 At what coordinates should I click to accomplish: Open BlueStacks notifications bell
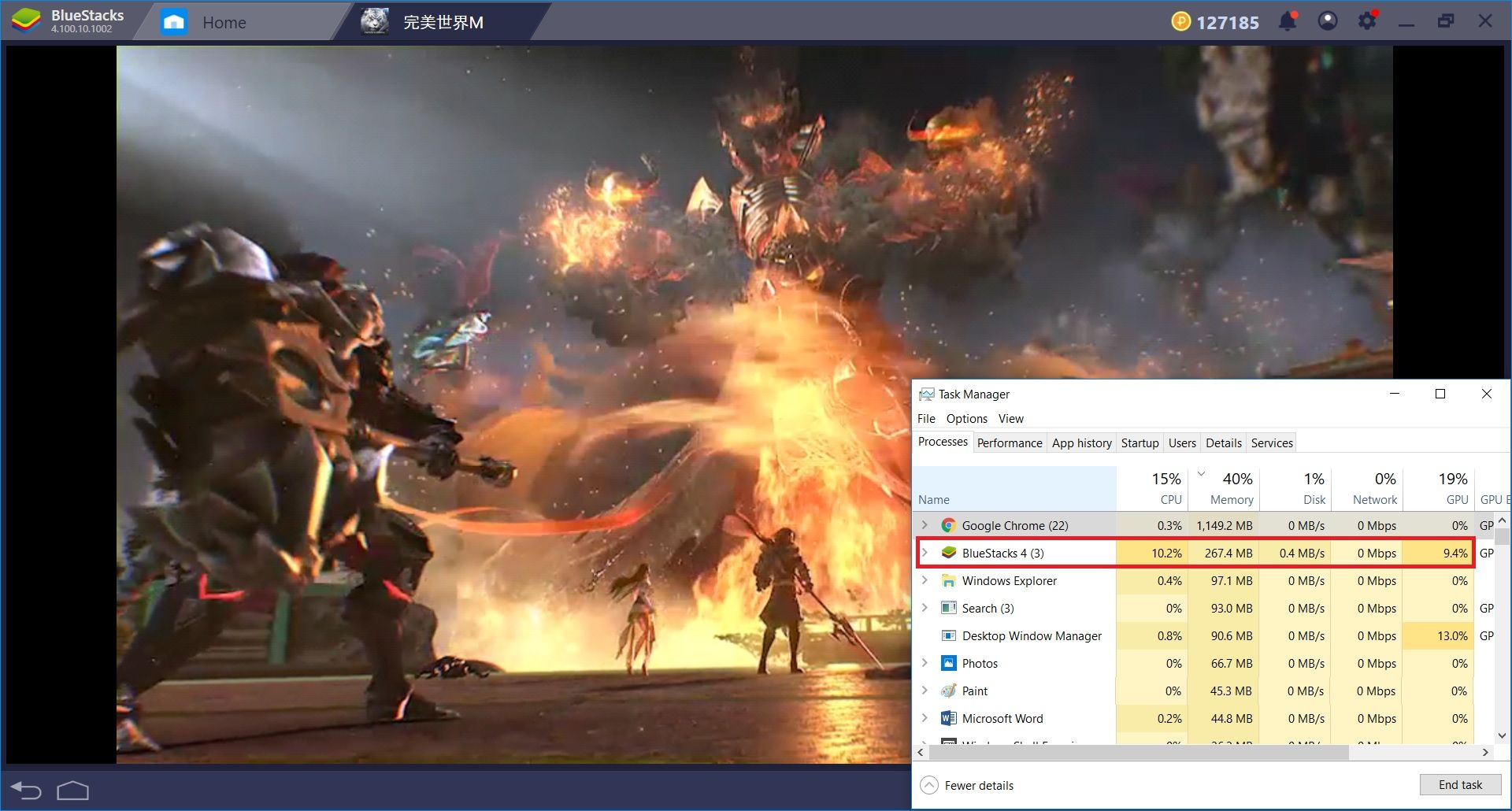[1288, 21]
